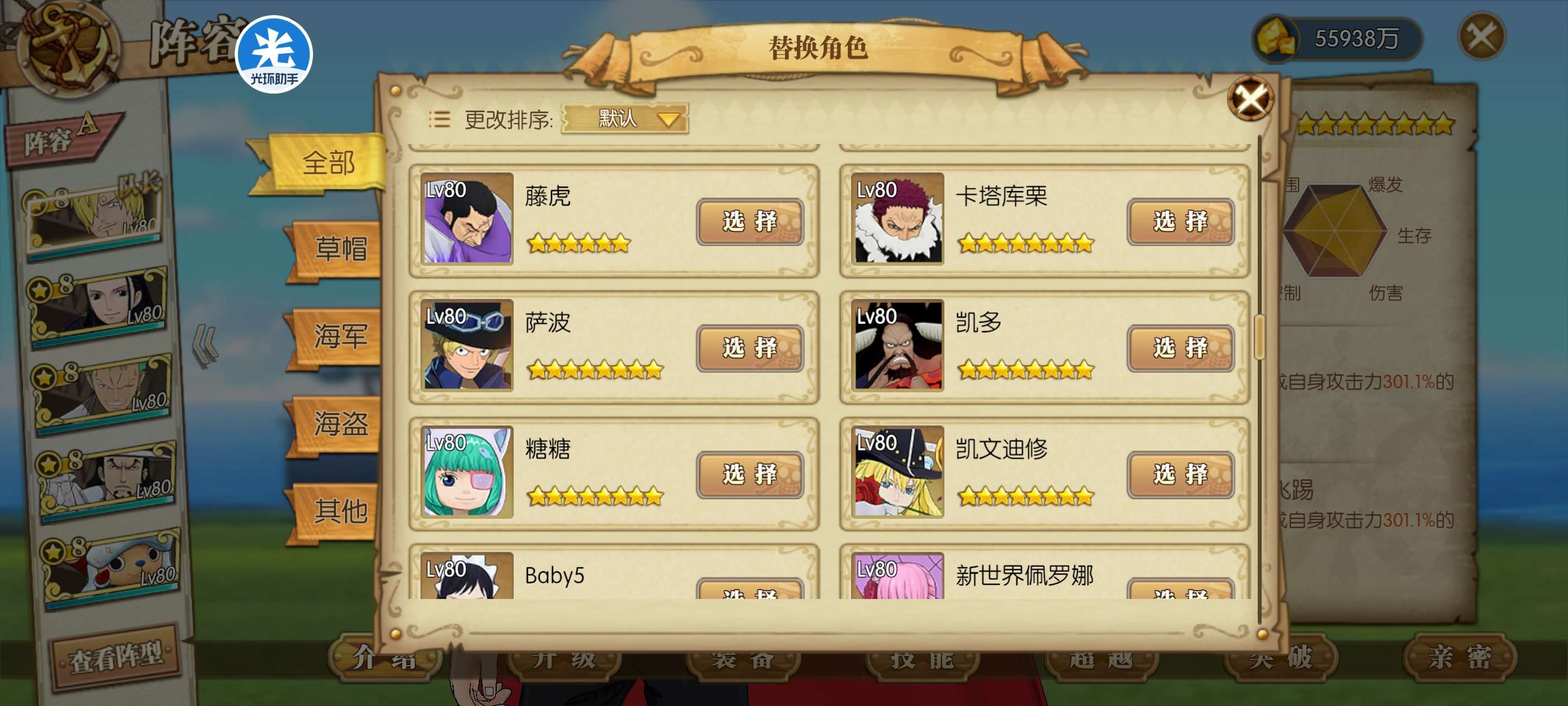Click the anchor emblem in top-left corner
This screenshot has width=1568, height=706.
click(x=68, y=47)
